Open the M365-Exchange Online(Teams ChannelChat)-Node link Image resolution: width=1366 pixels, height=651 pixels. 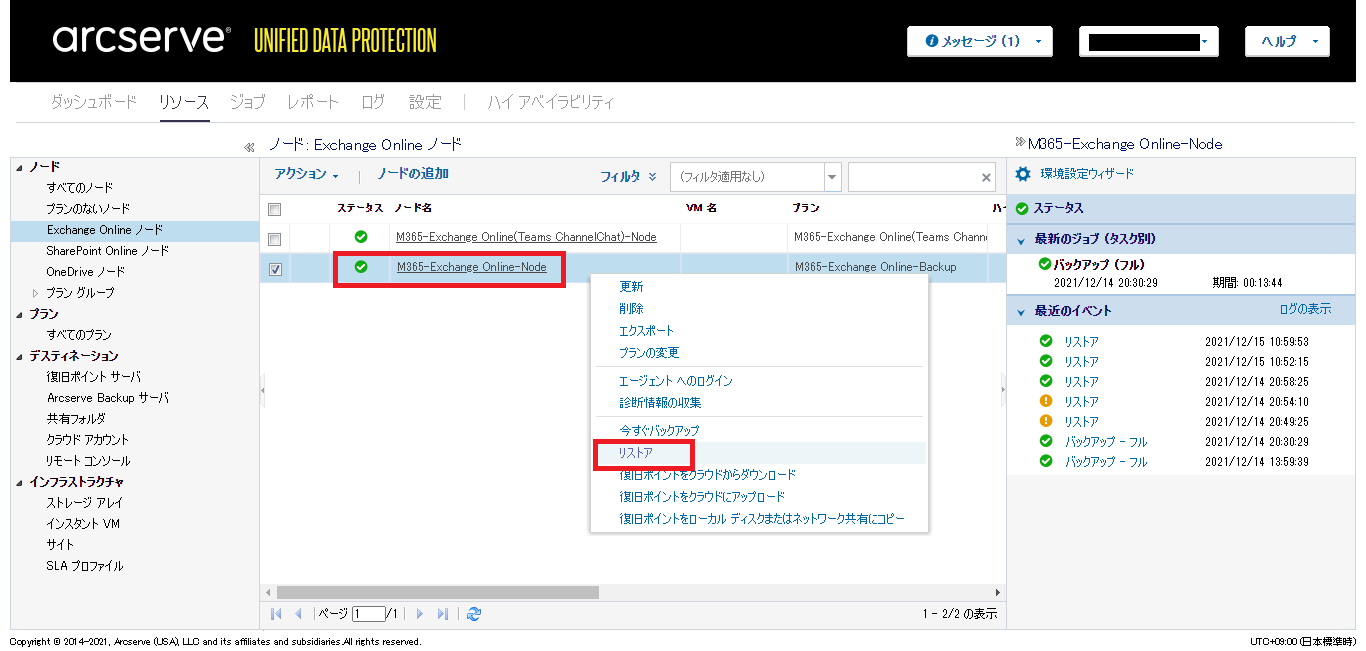coord(526,237)
